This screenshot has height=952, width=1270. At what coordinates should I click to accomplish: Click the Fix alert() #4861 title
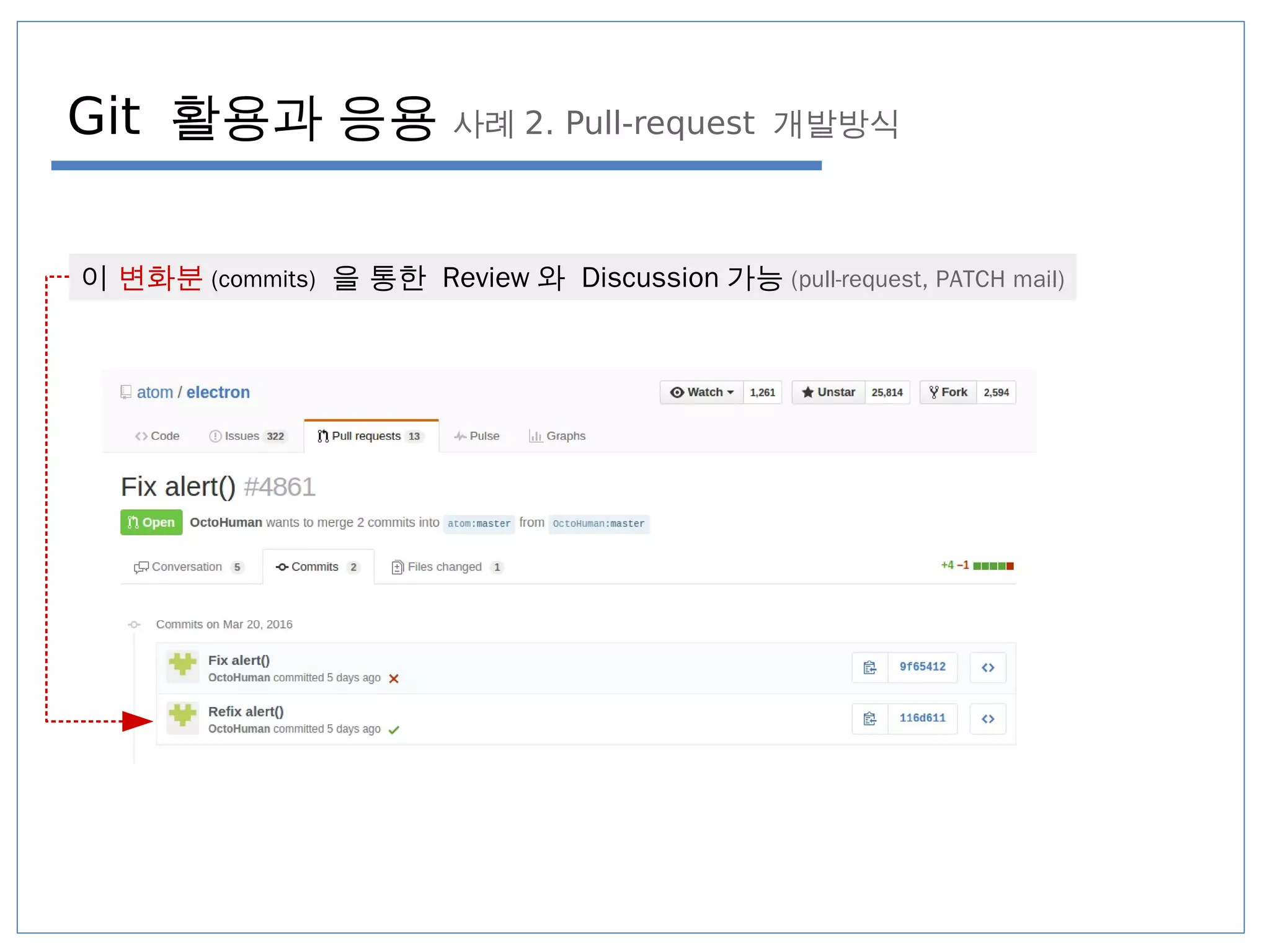click(218, 487)
